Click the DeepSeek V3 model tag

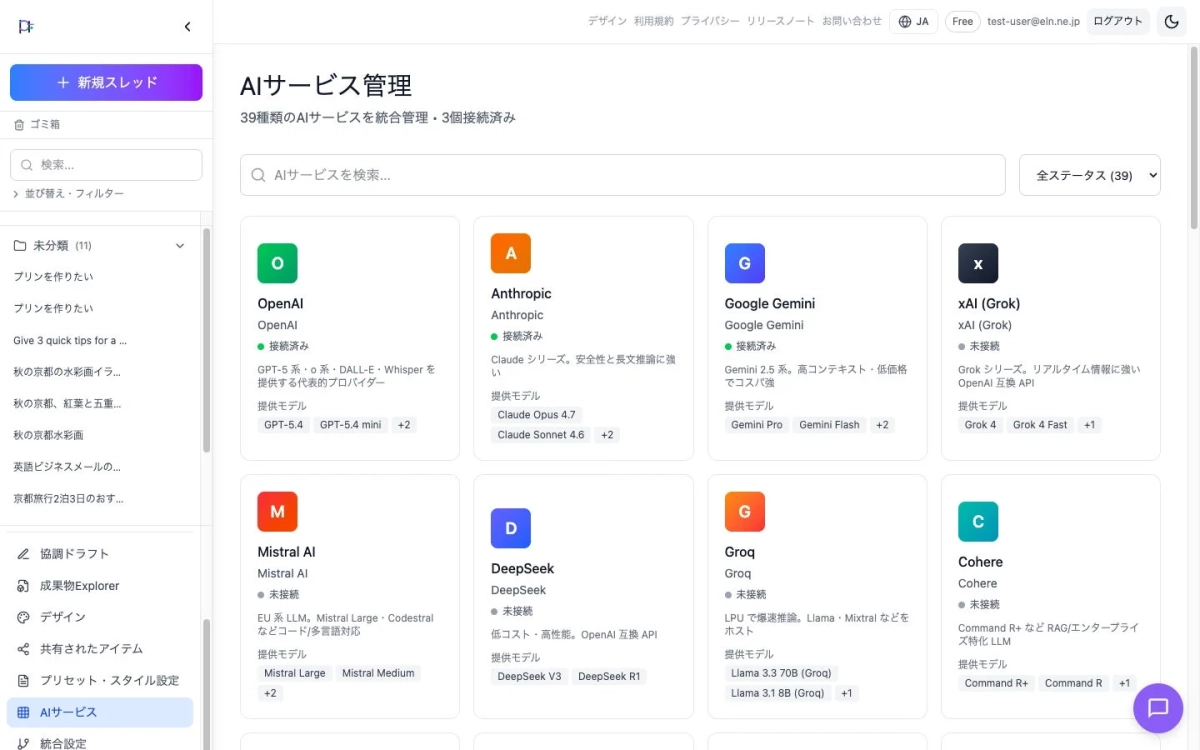click(x=530, y=677)
